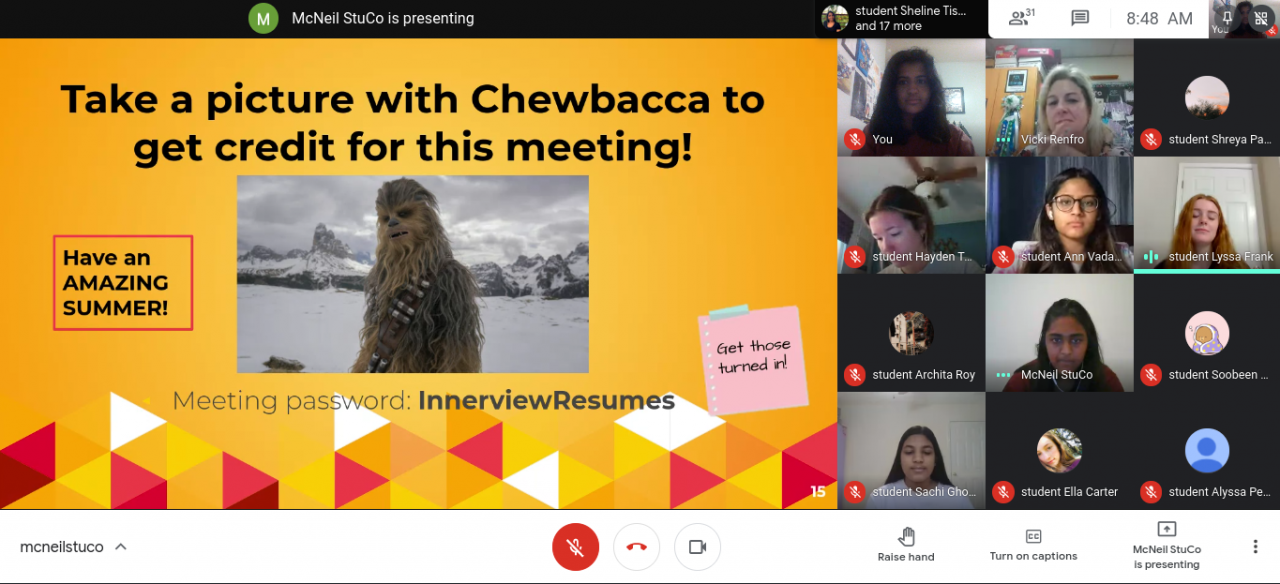This screenshot has height=584, width=1280.
Task: Click McNeil StuCo tile's three-dot indicator
Action: pyautogui.click(x=1003, y=374)
